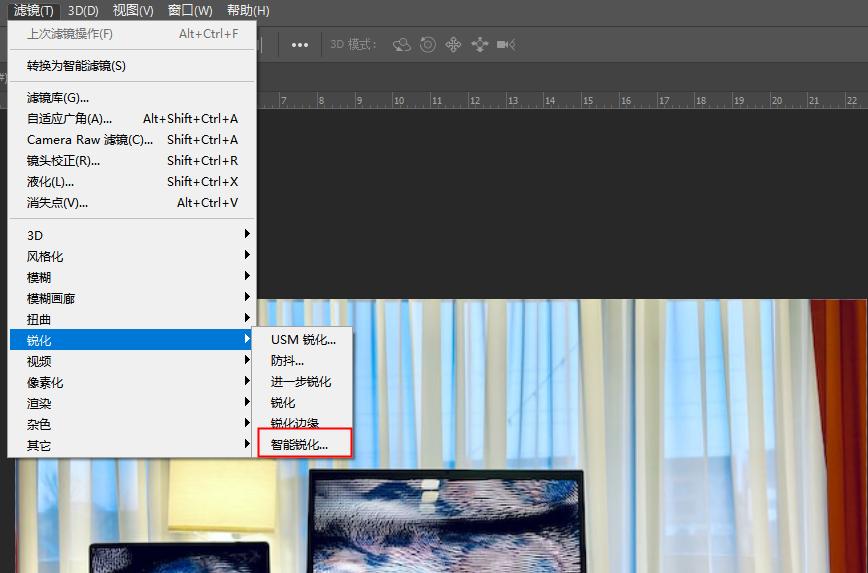868x573 pixels.
Task: Select the 3D roll object icon
Action: (x=428, y=44)
